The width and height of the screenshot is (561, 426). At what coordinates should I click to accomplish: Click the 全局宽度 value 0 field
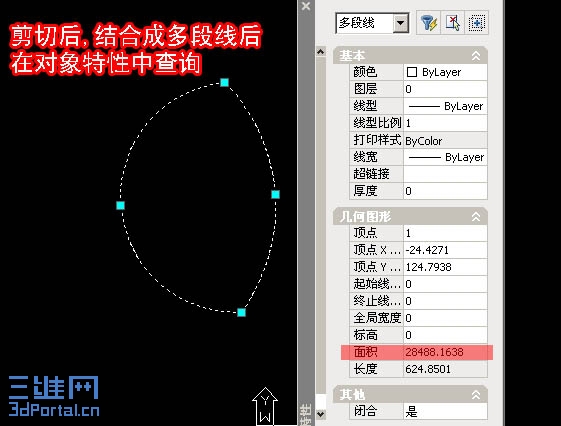pyautogui.click(x=445, y=318)
